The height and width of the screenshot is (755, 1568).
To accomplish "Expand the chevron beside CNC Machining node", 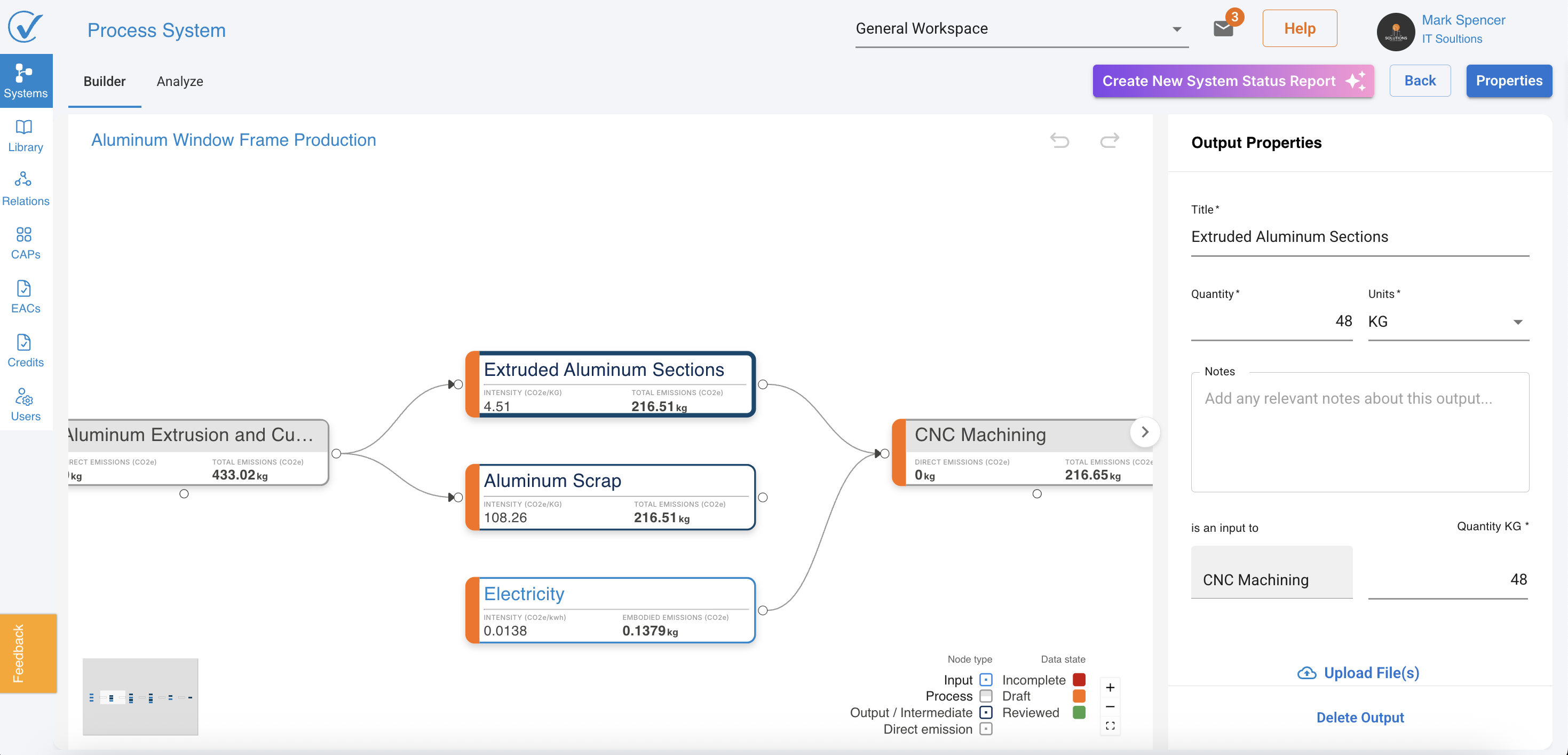I will tap(1144, 431).
